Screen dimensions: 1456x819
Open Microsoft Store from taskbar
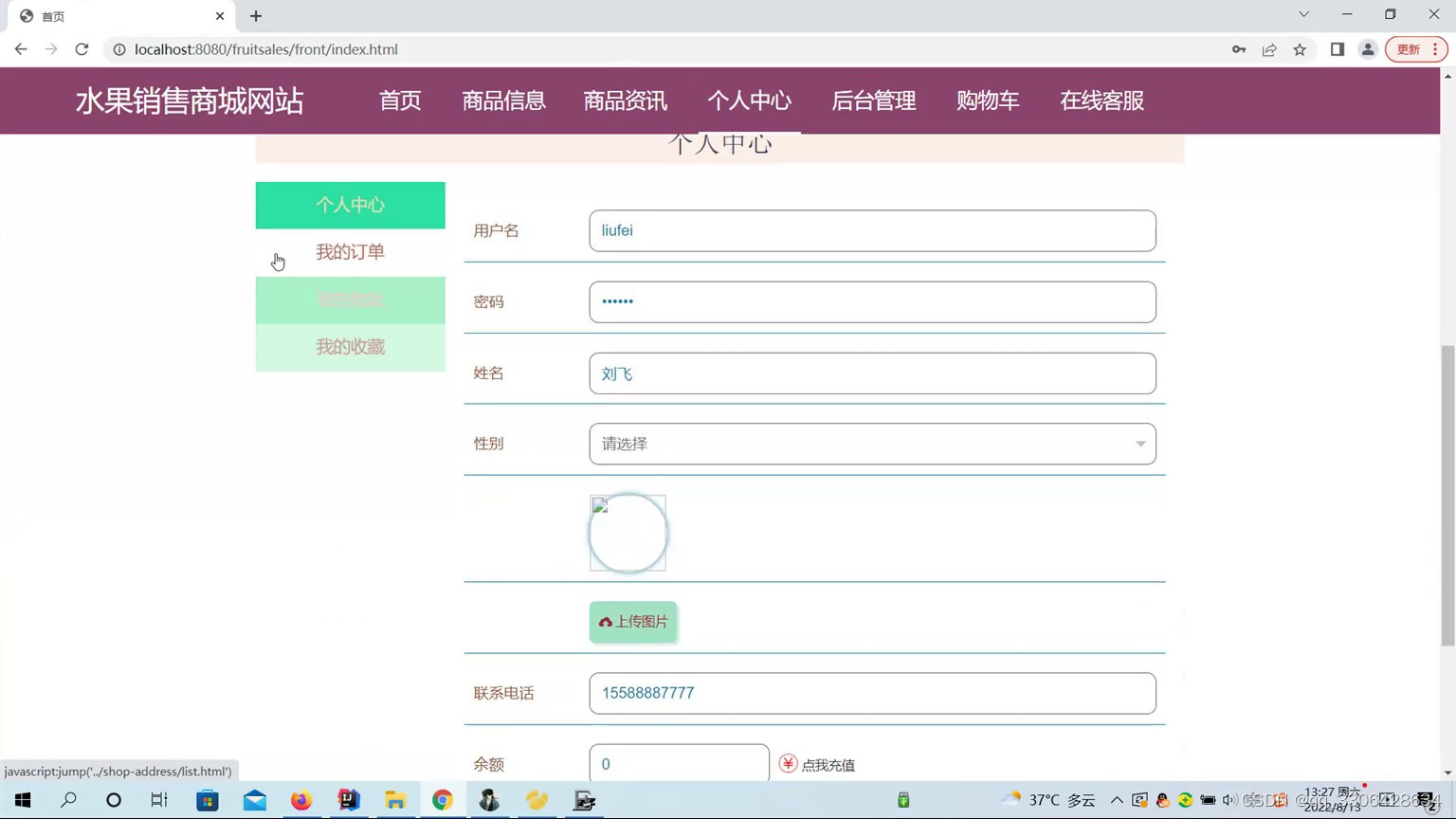coord(207,800)
